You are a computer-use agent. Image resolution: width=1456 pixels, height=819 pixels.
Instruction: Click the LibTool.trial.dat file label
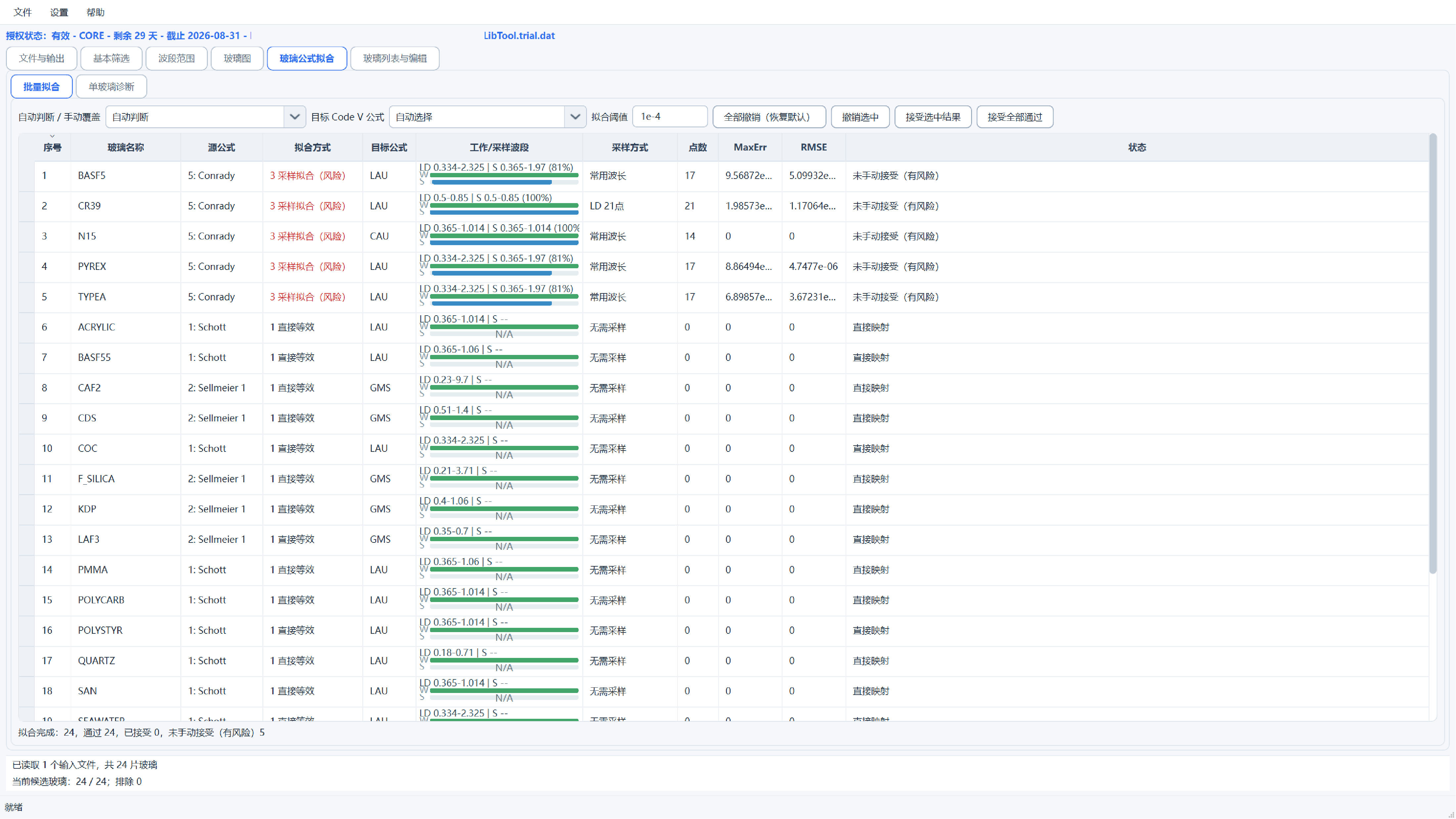pos(519,36)
